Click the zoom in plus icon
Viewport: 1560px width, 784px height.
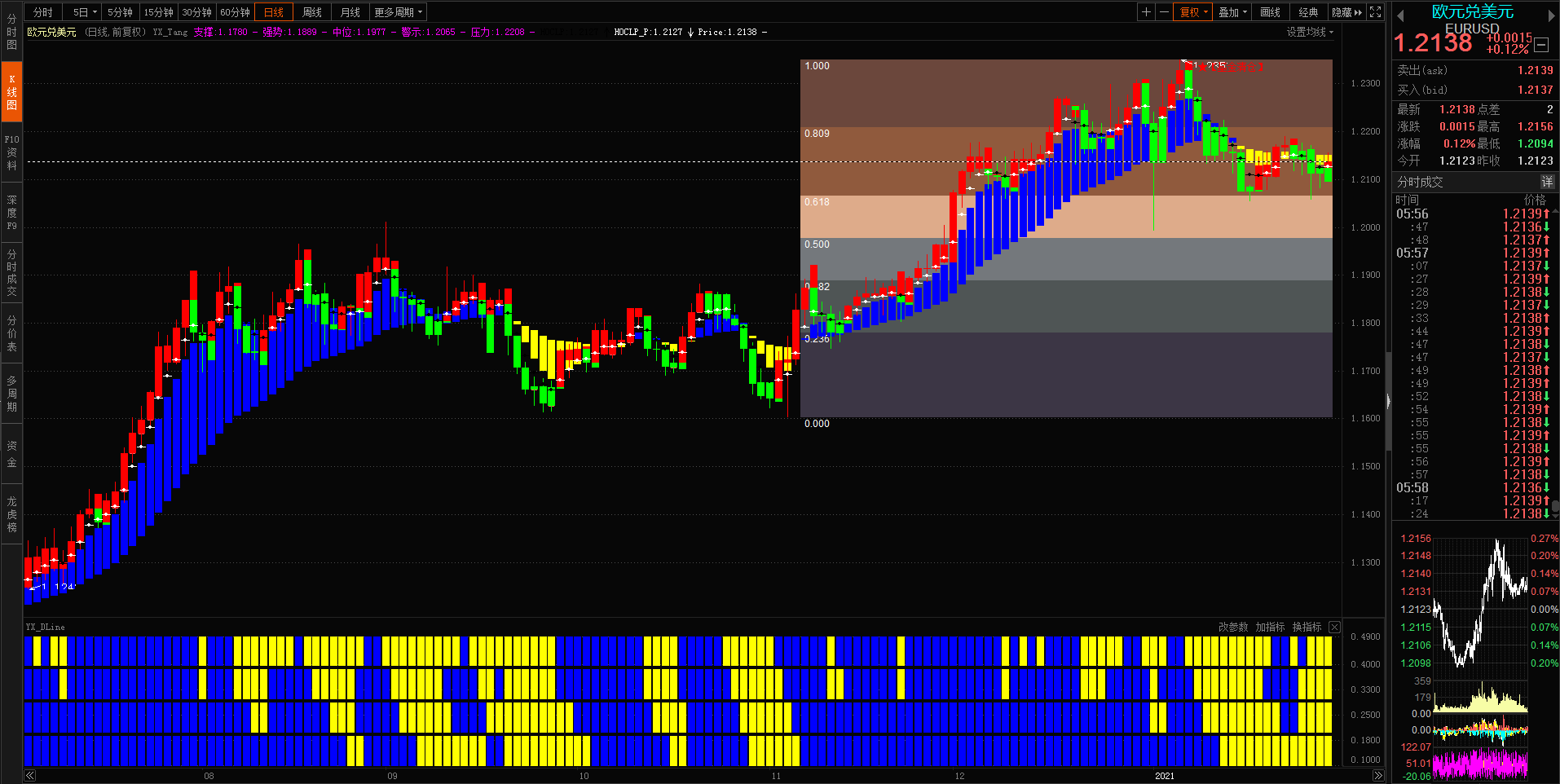[1146, 12]
